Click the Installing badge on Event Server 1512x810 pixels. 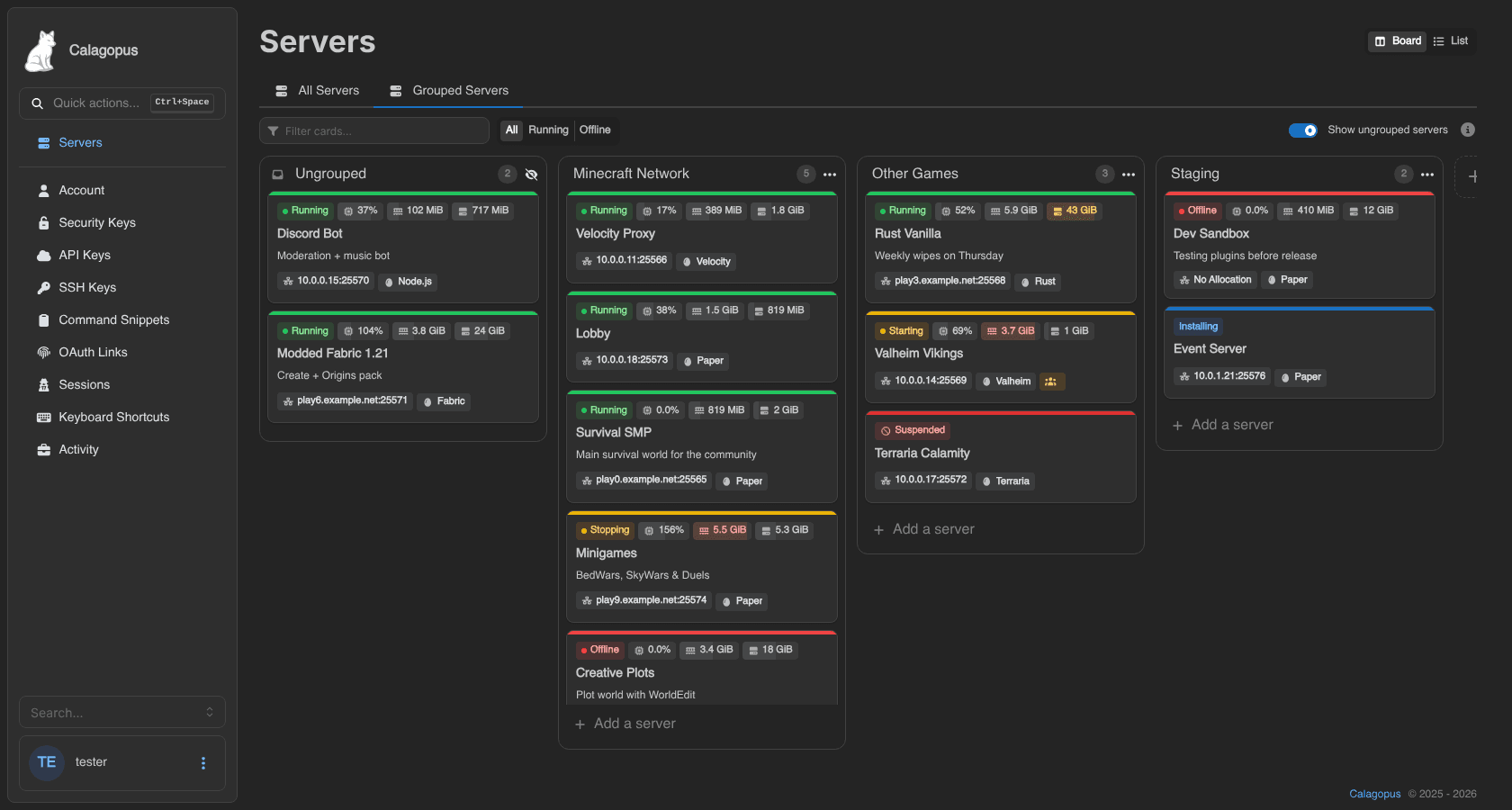pyautogui.click(x=1198, y=327)
